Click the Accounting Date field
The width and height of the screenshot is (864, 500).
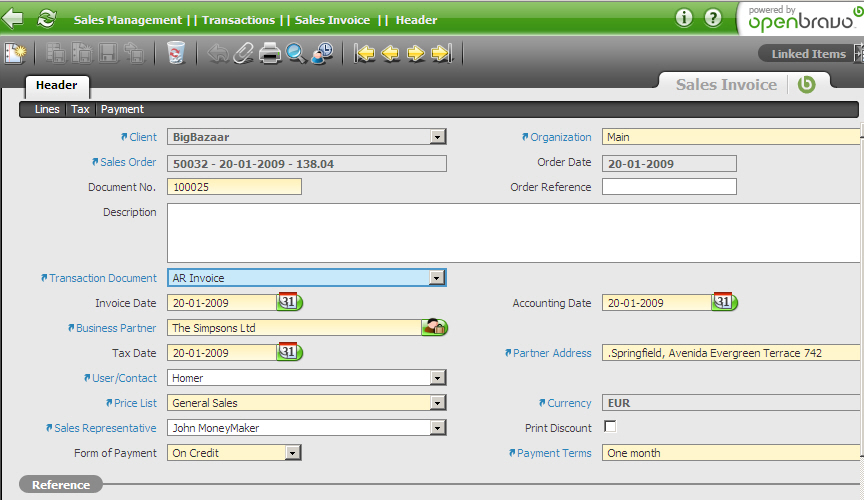656,303
